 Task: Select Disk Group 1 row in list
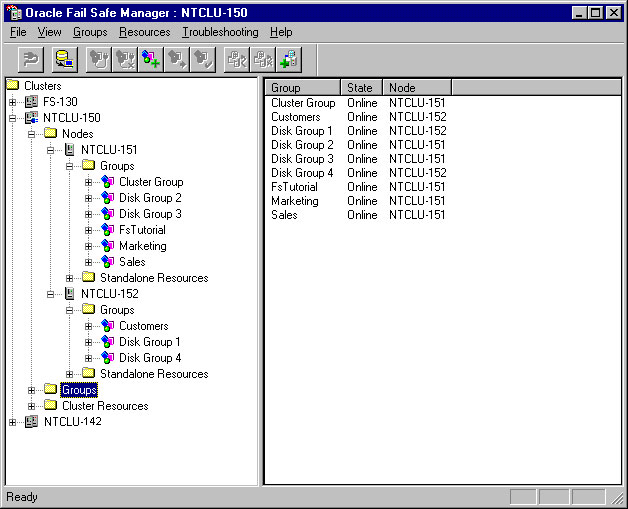[x=302, y=131]
